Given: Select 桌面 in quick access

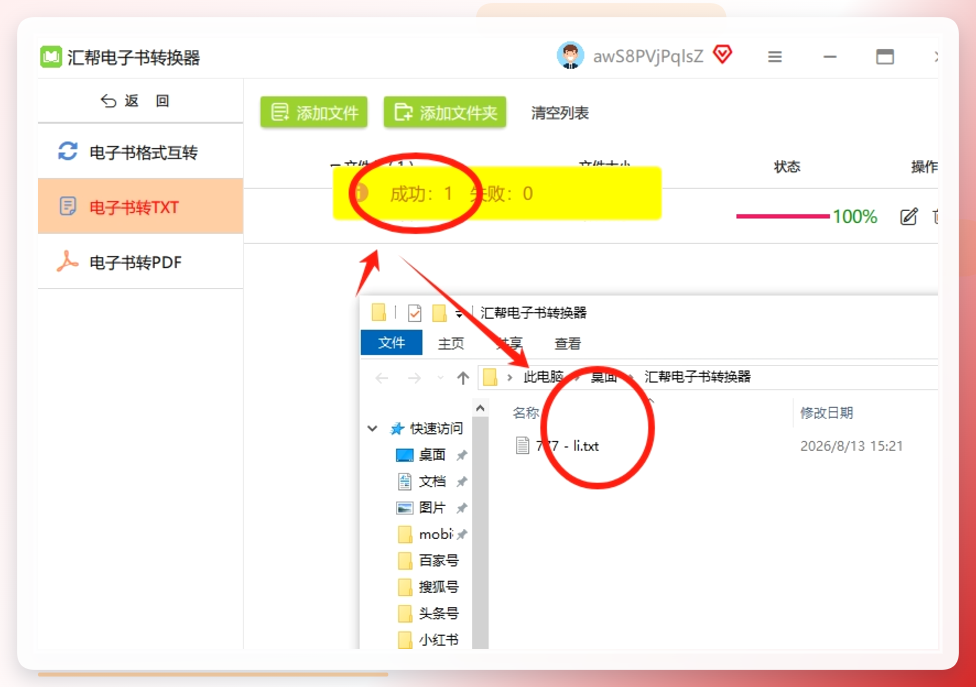Looking at the screenshot, I should pos(432,455).
